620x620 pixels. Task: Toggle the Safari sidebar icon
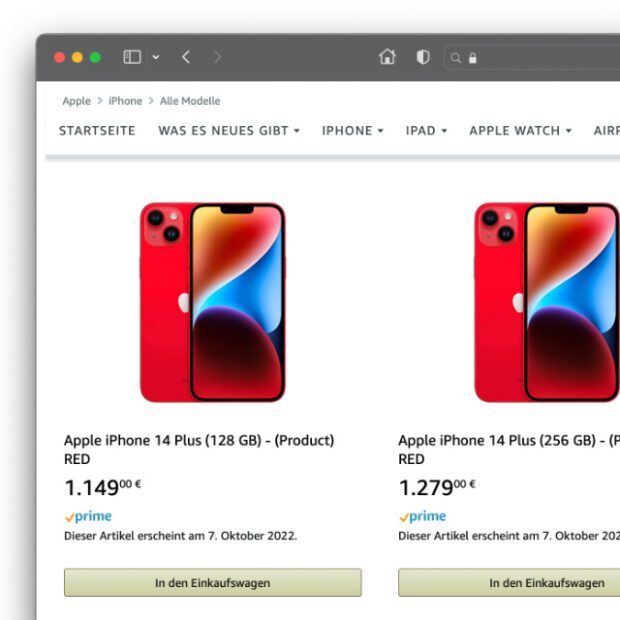(x=132, y=57)
